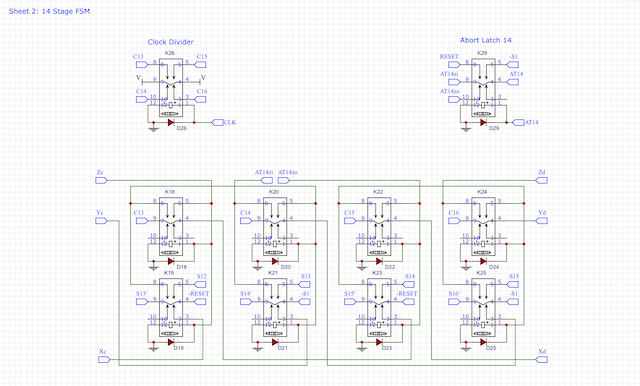Click the K20 relay symbol
The width and height of the screenshot is (640, 386).
[275, 226]
